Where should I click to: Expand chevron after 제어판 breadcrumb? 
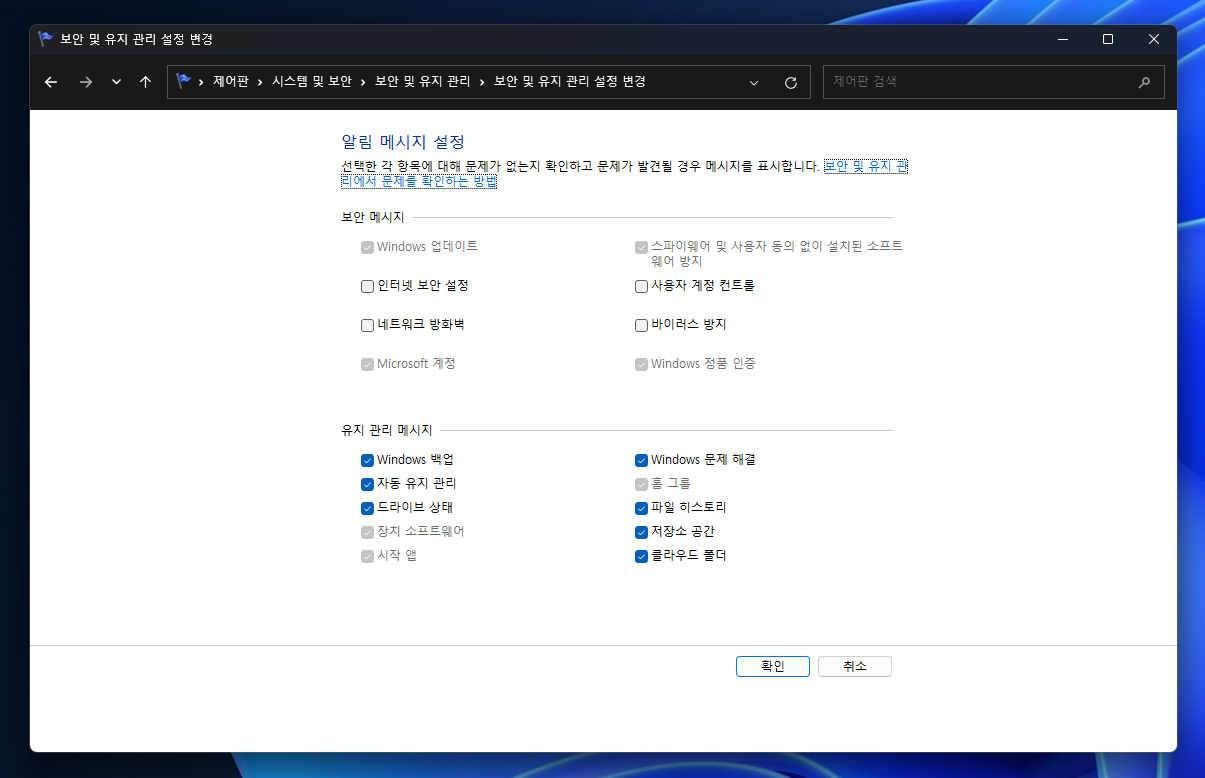pos(260,82)
